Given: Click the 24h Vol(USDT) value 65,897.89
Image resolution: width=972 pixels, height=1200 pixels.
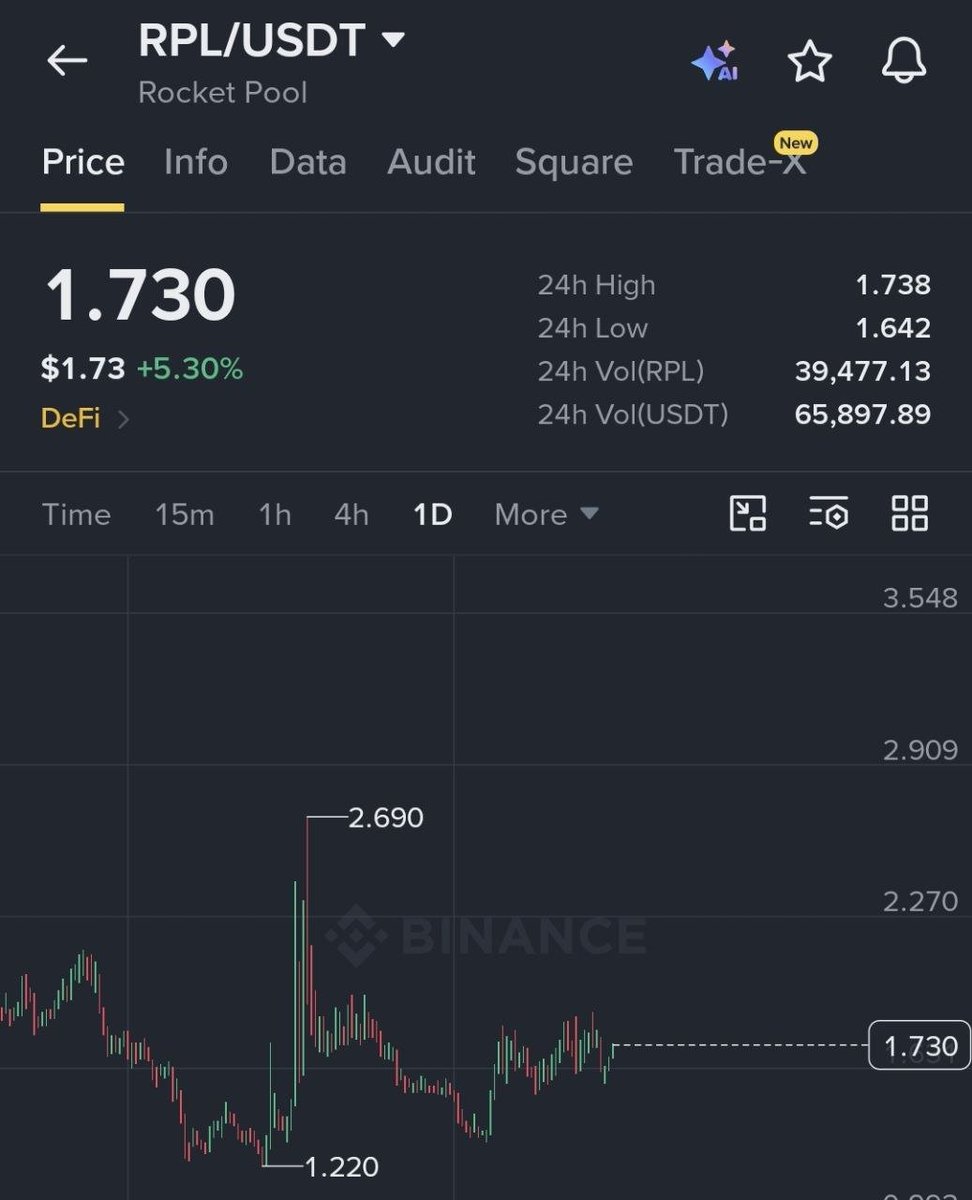Looking at the screenshot, I should [x=863, y=414].
